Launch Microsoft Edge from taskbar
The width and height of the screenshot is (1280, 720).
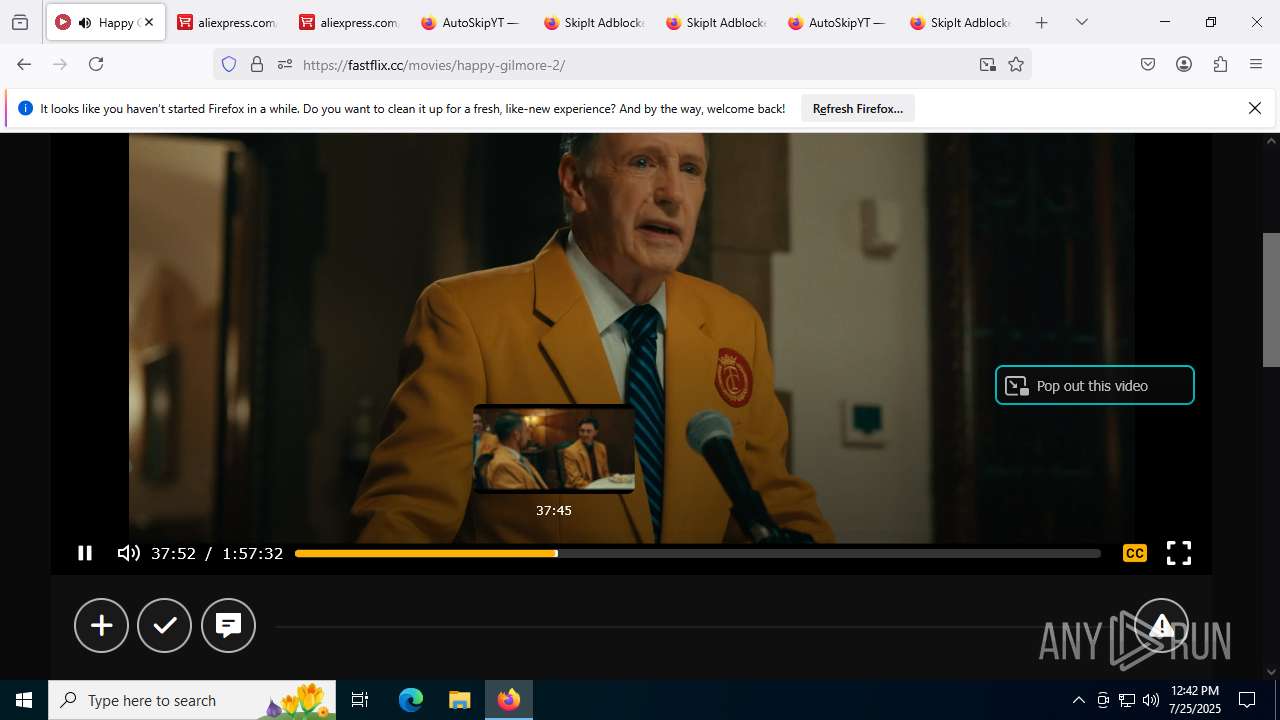click(411, 700)
